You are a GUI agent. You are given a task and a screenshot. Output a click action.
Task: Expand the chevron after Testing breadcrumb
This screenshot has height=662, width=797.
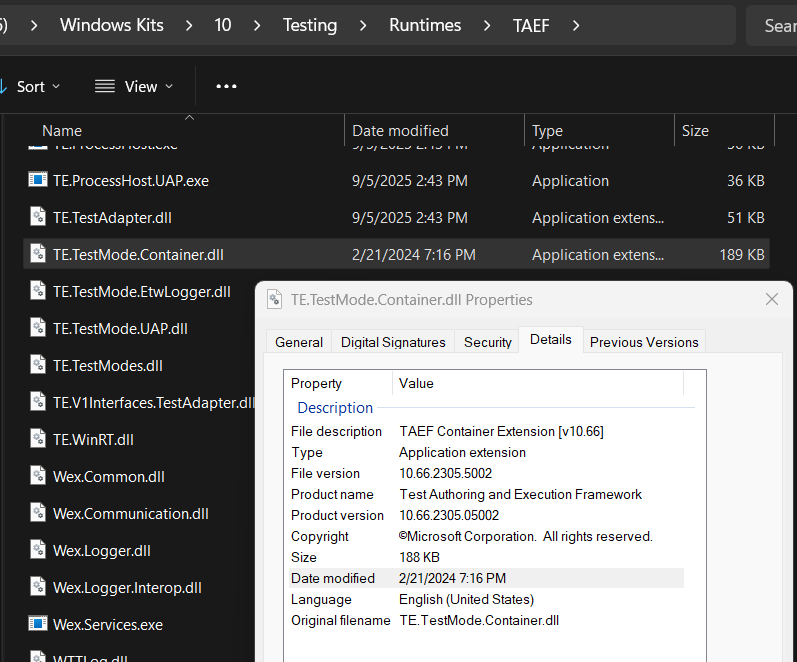363,25
